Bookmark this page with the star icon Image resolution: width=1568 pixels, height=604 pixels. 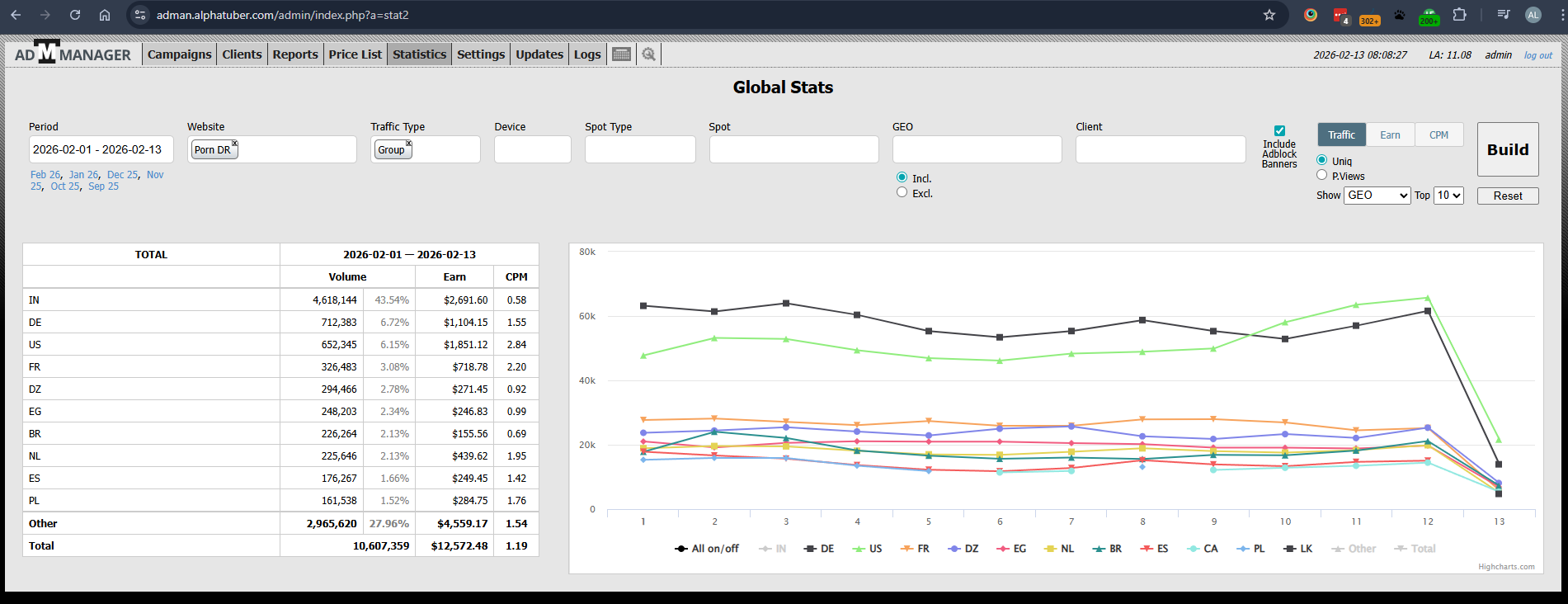coord(1269,15)
